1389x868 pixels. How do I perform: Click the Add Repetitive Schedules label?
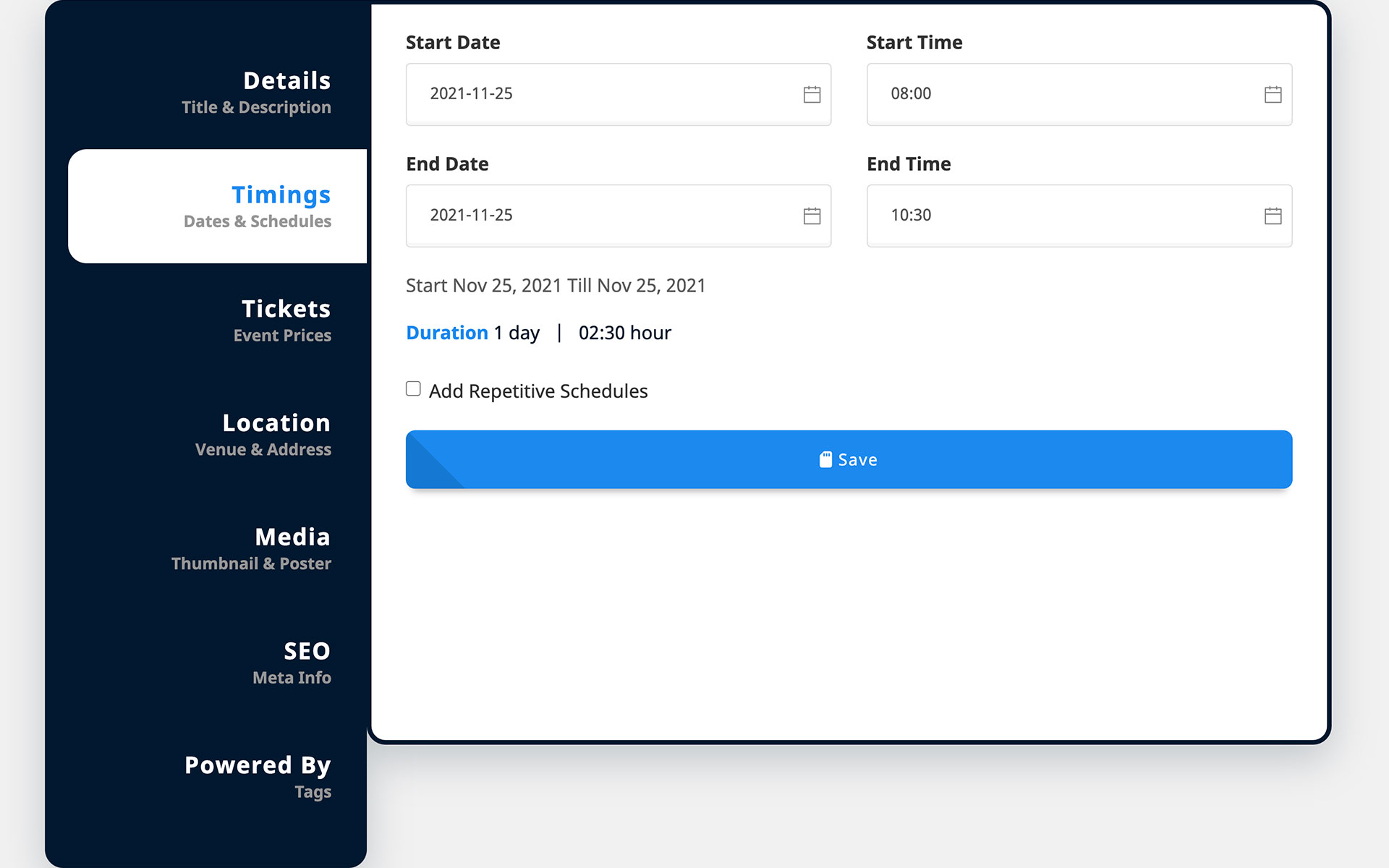(538, 391)
